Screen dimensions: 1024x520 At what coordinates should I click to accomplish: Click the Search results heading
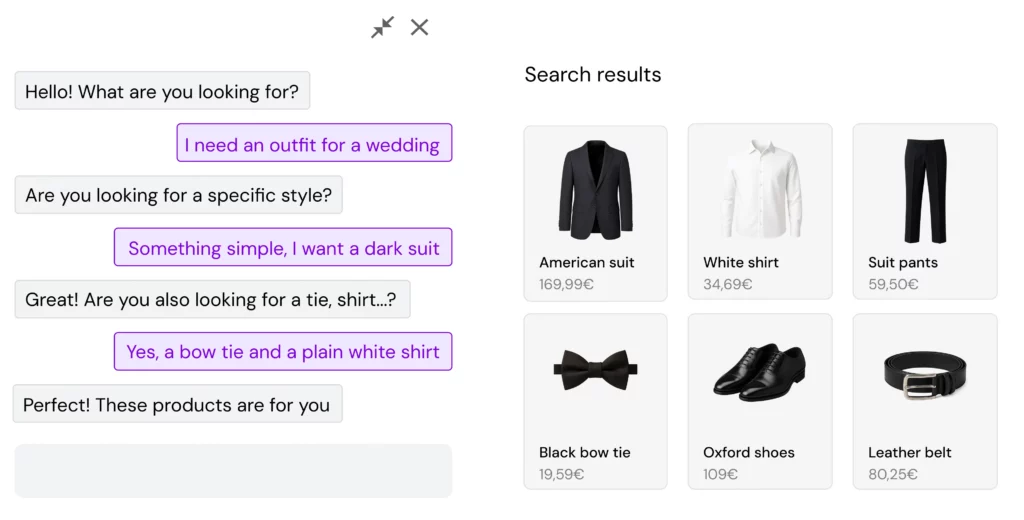(593, 75)
